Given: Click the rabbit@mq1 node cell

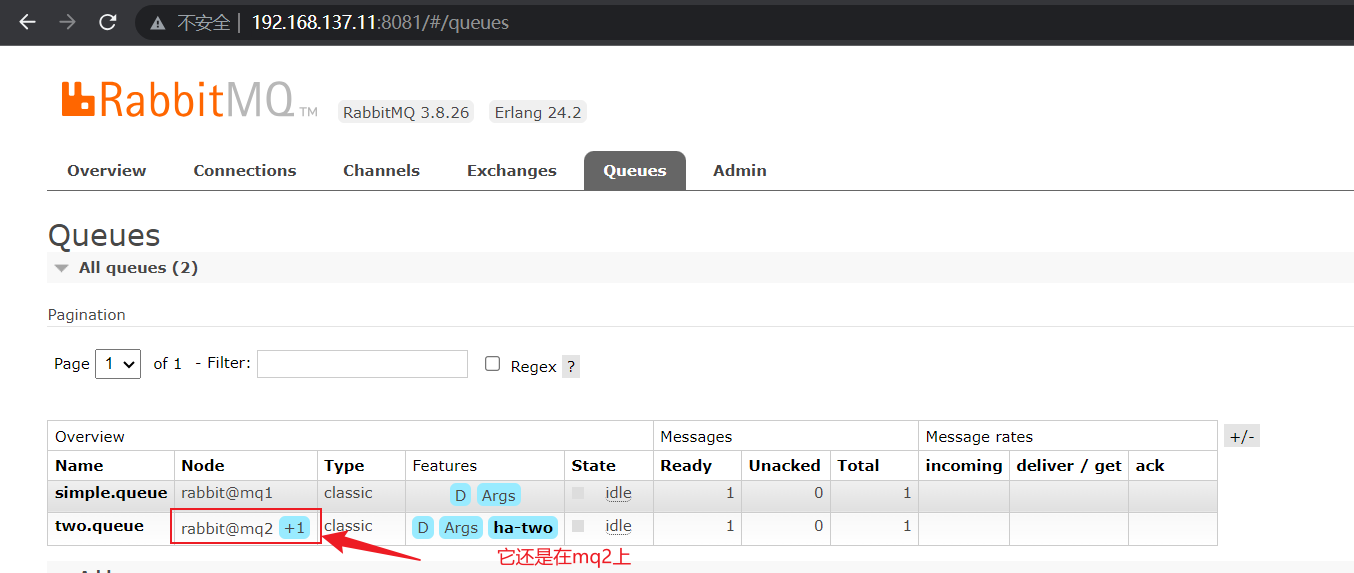Looking at the screenshot, I should (x=227, y=493).
